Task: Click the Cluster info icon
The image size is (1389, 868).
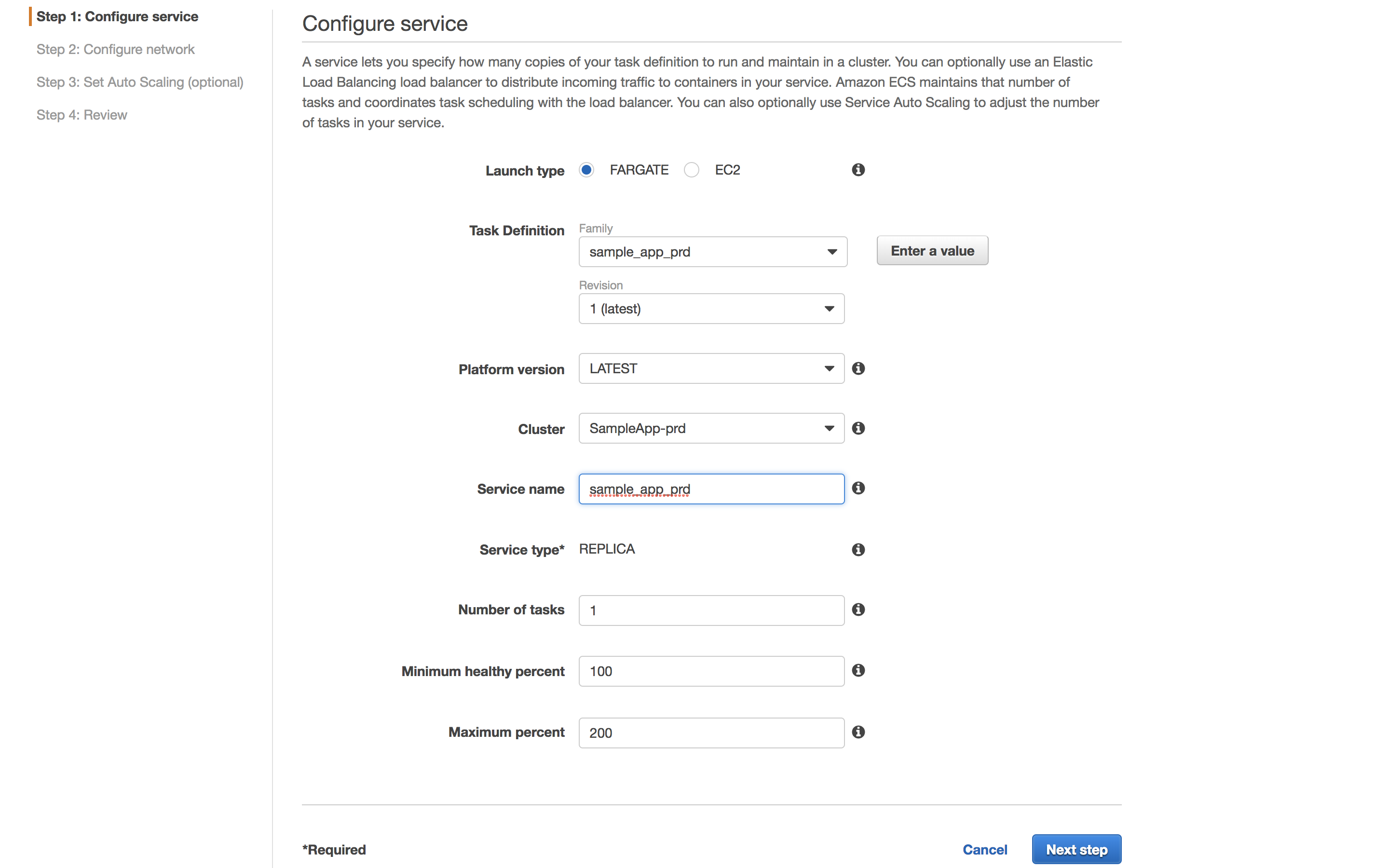Action: (x=858, y=428)
